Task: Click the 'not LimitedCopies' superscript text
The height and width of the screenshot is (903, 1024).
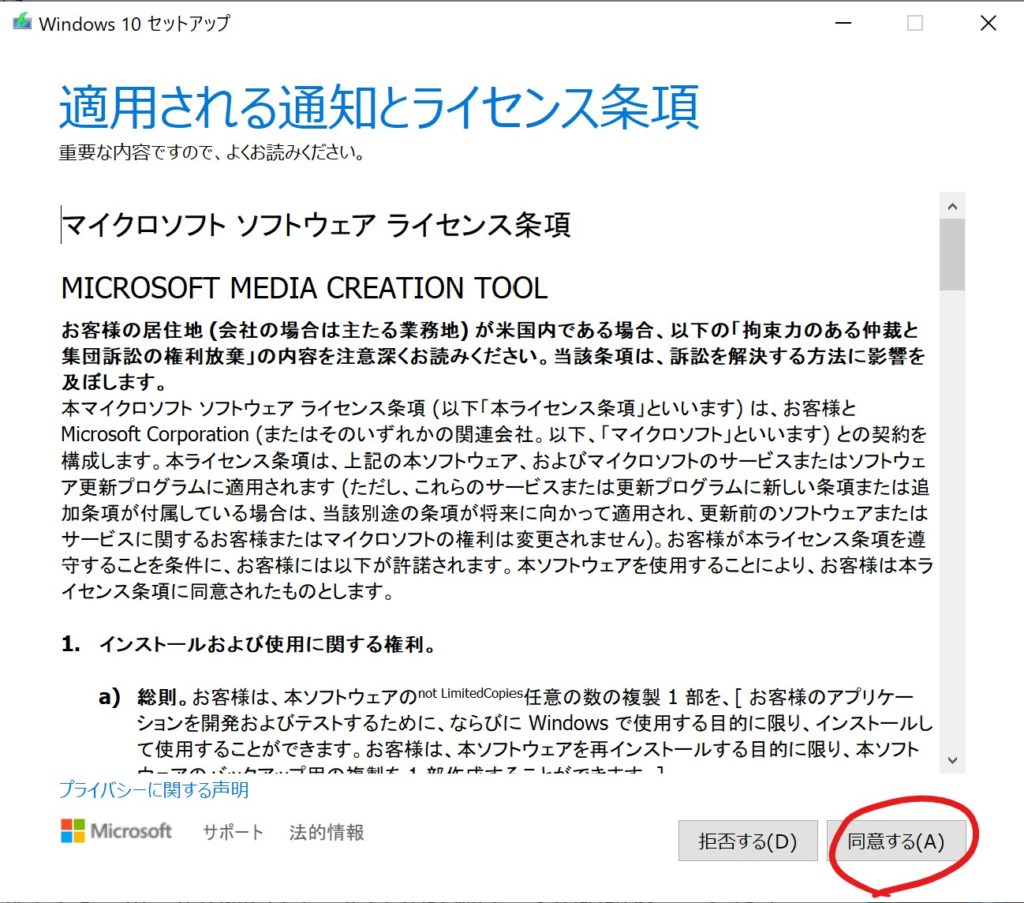Action: tap(471, 693)
